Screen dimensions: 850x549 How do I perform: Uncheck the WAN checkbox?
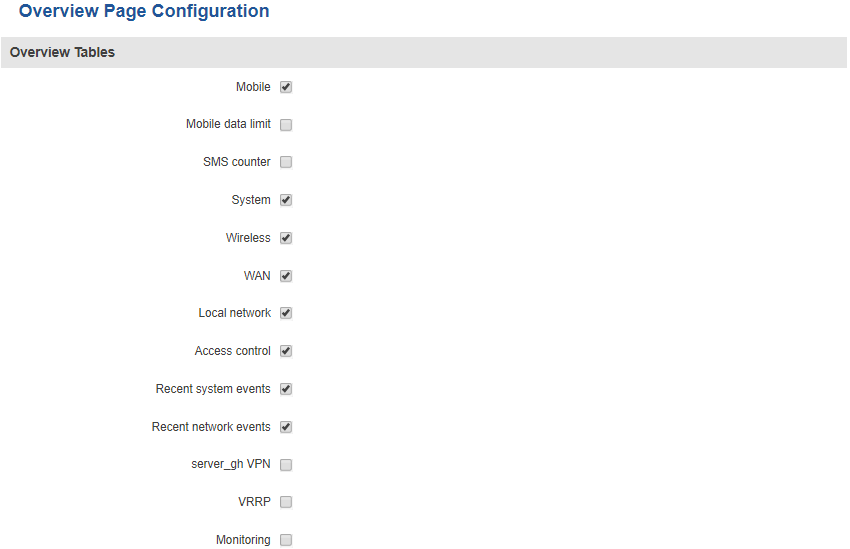286,276
